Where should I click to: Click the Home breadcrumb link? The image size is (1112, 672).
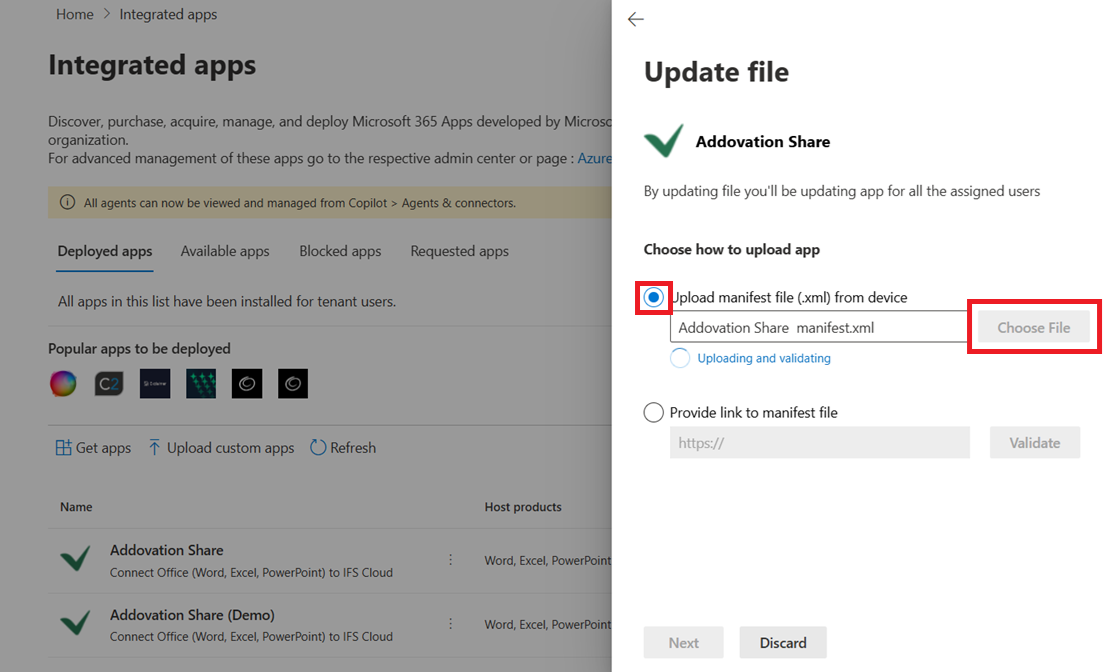(x=75, y=14)
